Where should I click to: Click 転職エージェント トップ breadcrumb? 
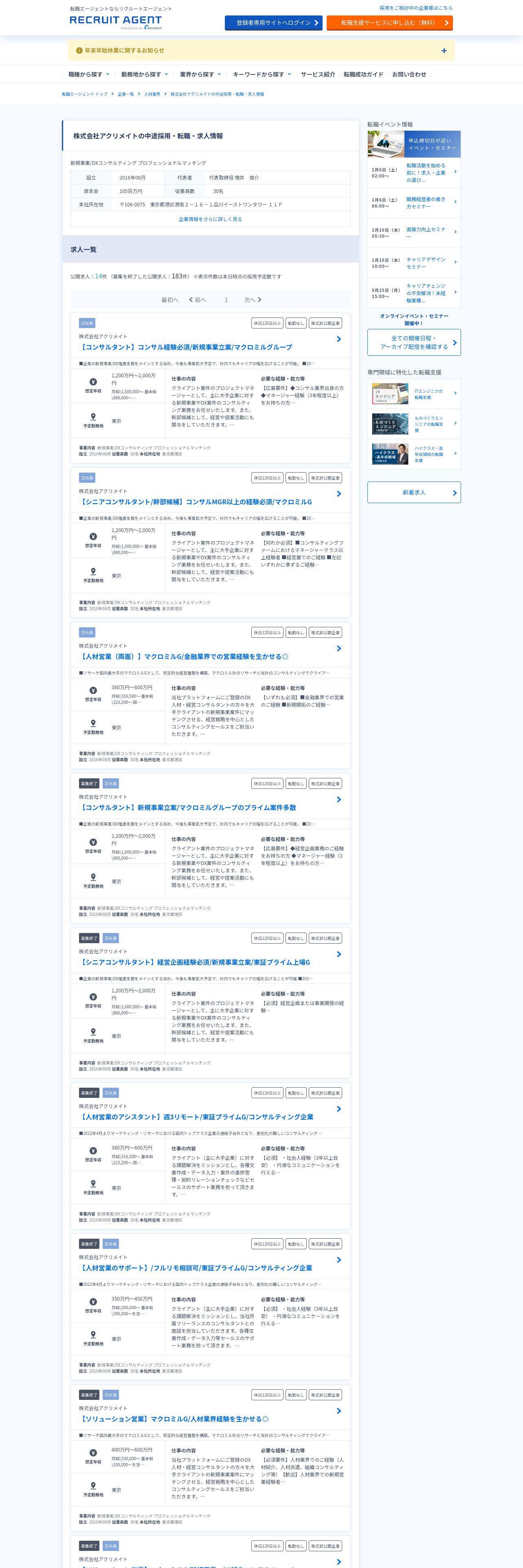(x=85, y=94)
